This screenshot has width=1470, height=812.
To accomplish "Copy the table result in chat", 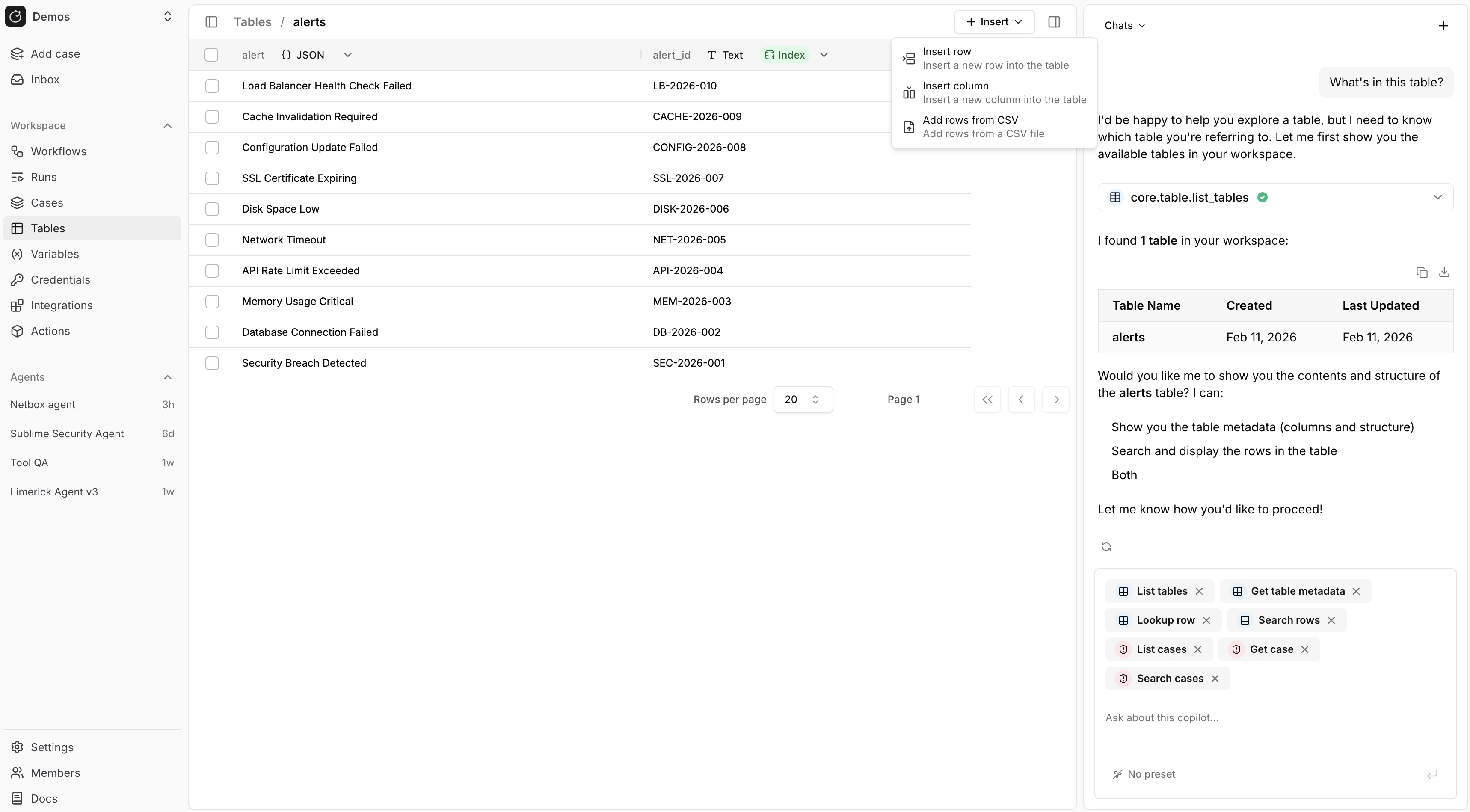I will tap(1422, 272).
